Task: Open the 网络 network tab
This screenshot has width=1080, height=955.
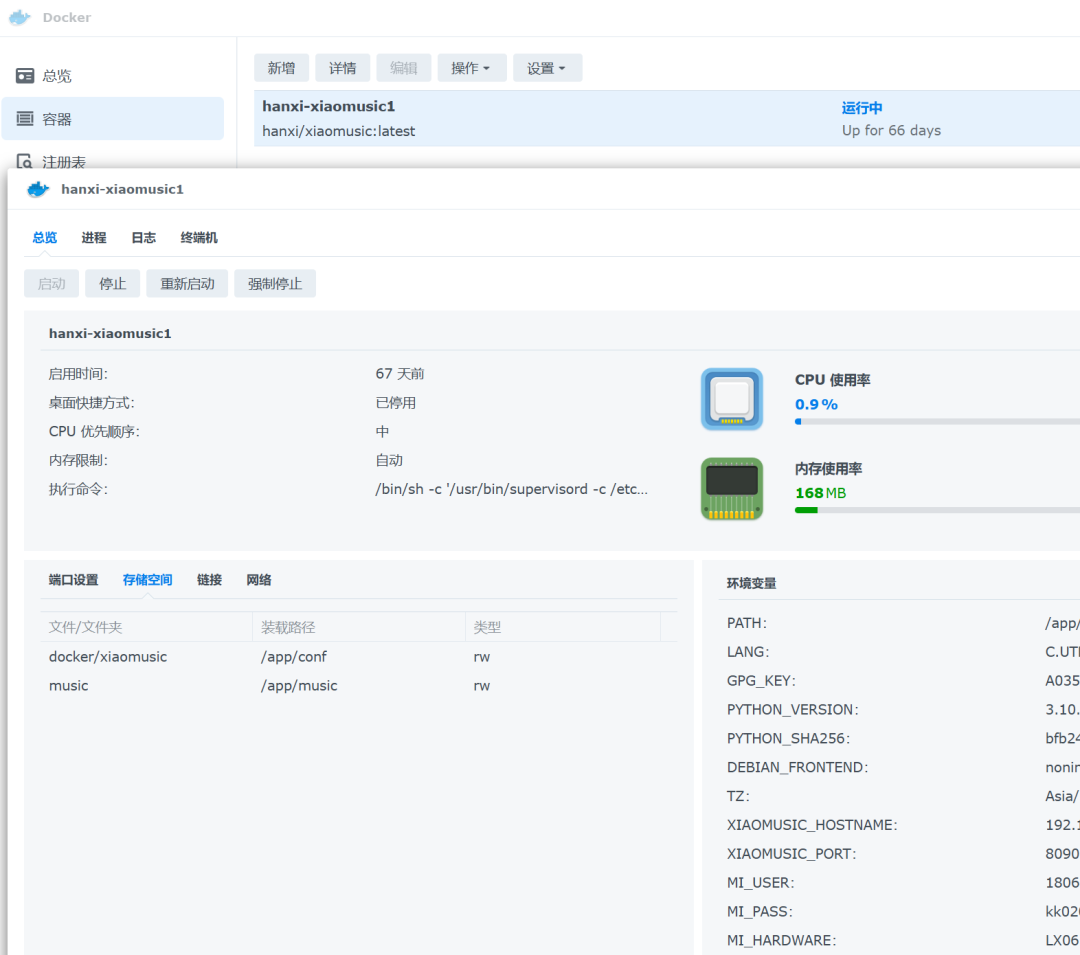Action: (259, 580)
